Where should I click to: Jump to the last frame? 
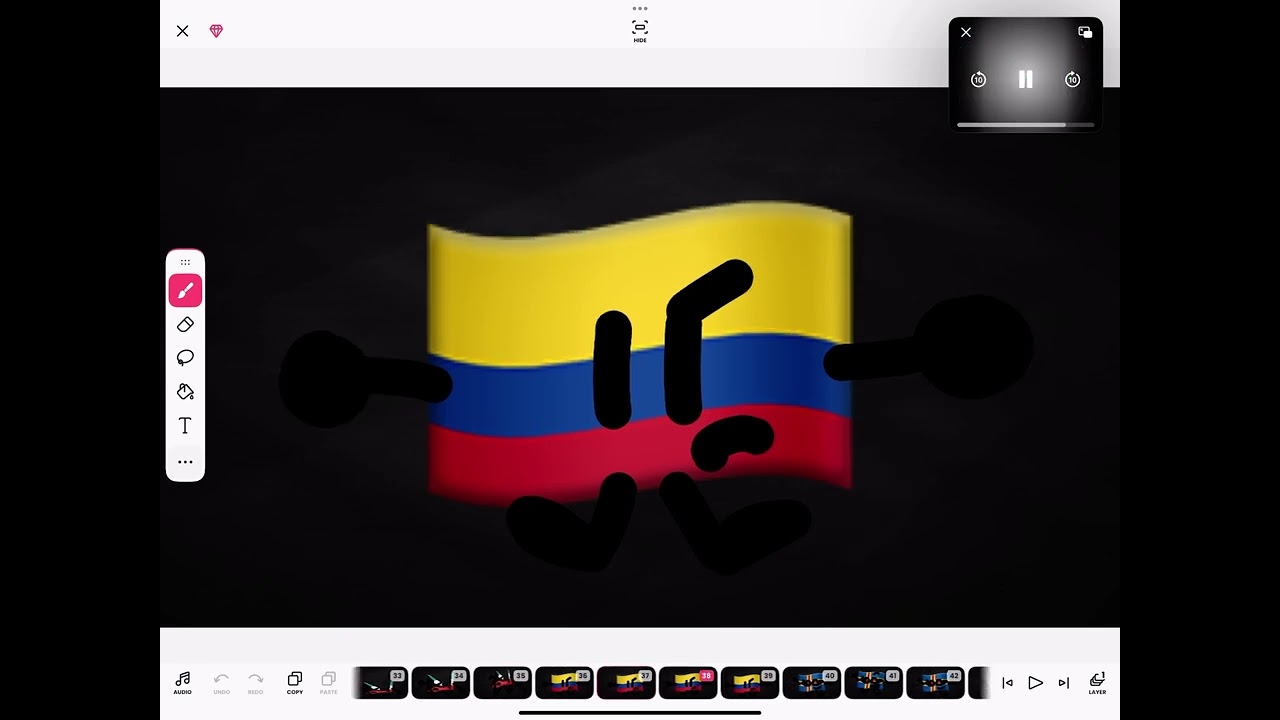point(1064,683)
